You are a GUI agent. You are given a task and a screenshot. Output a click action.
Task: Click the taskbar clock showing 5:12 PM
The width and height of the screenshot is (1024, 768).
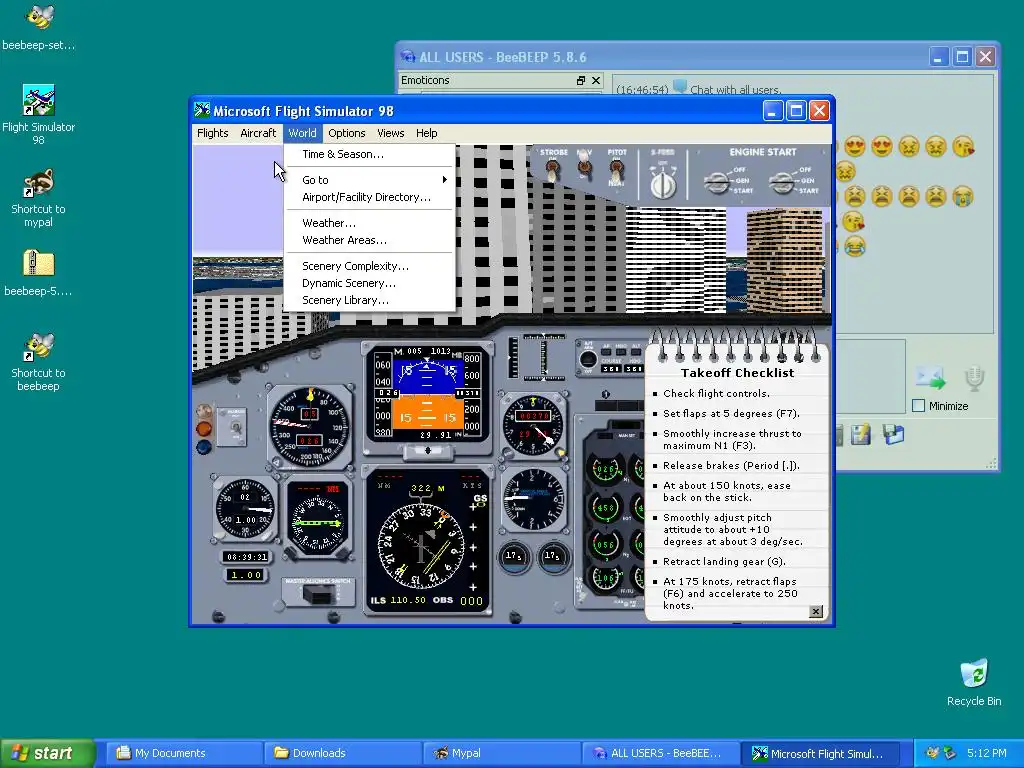coord(986,753)
